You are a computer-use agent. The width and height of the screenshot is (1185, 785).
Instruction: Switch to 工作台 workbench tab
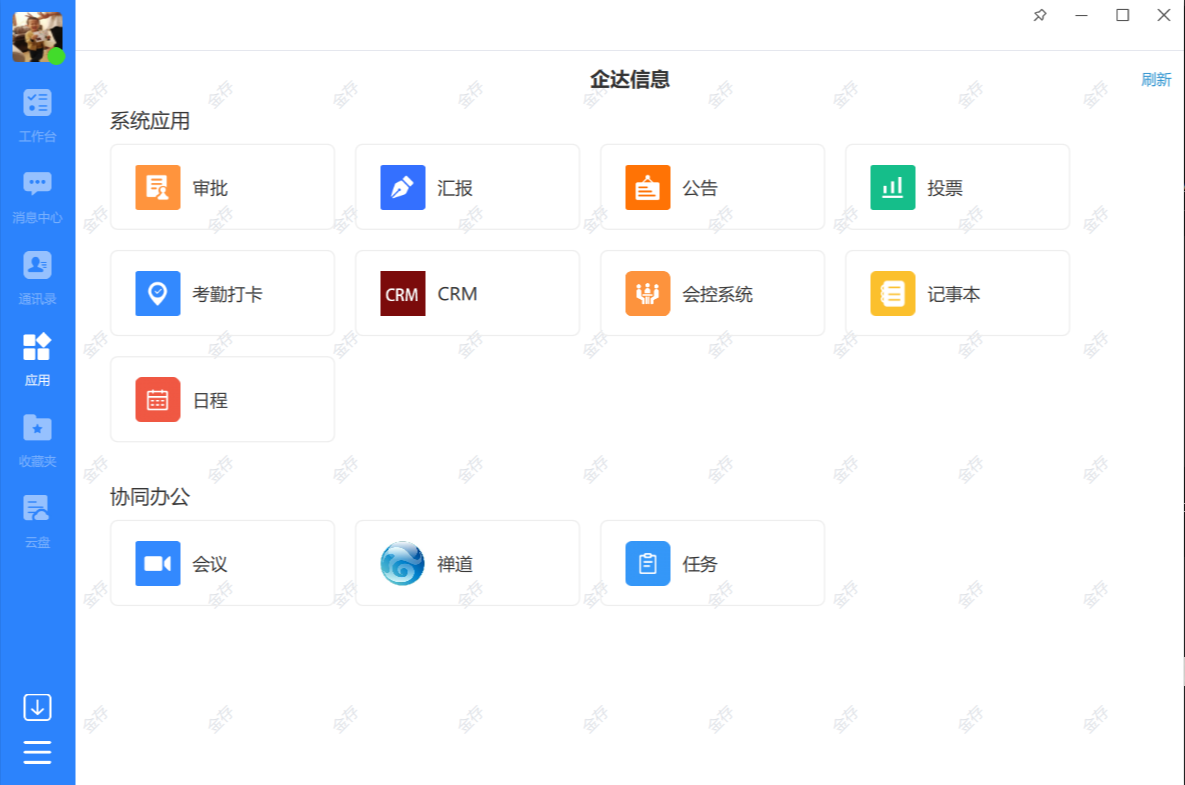coord(37,114)
